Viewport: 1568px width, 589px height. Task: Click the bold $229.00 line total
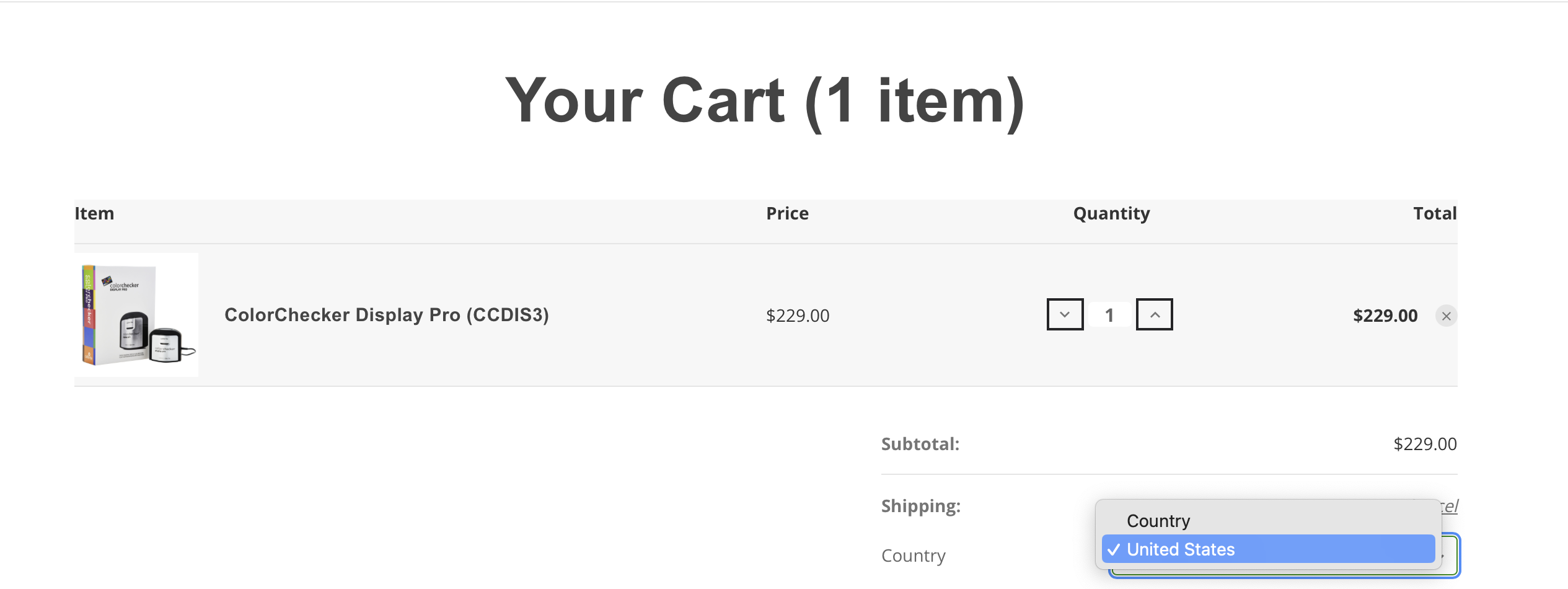pos(1385,316)
